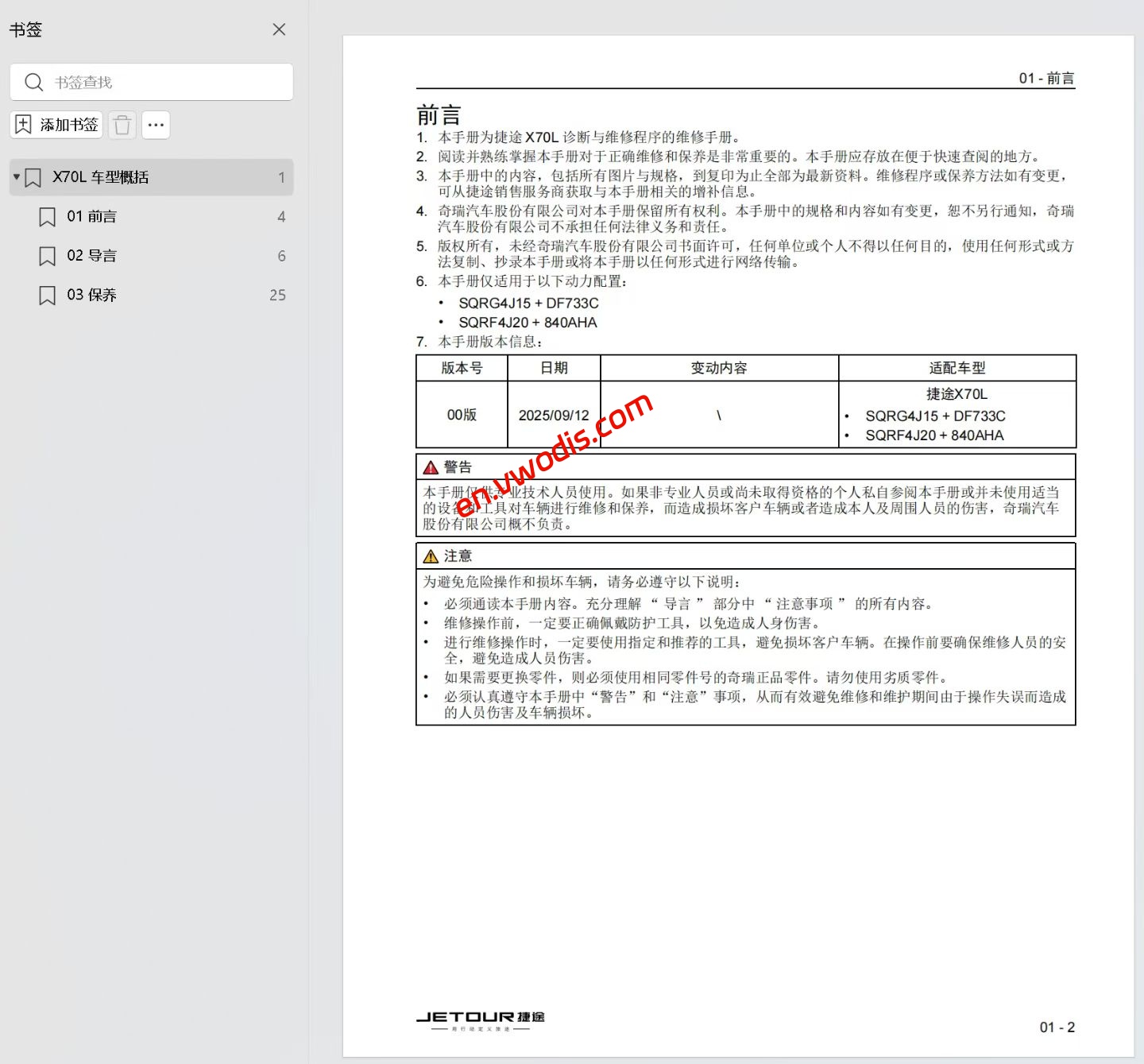This screenshot has height=1064, width=1144.
Task: Click the bookmark icon beside 01 前言
Action: (x=46, y=216)
